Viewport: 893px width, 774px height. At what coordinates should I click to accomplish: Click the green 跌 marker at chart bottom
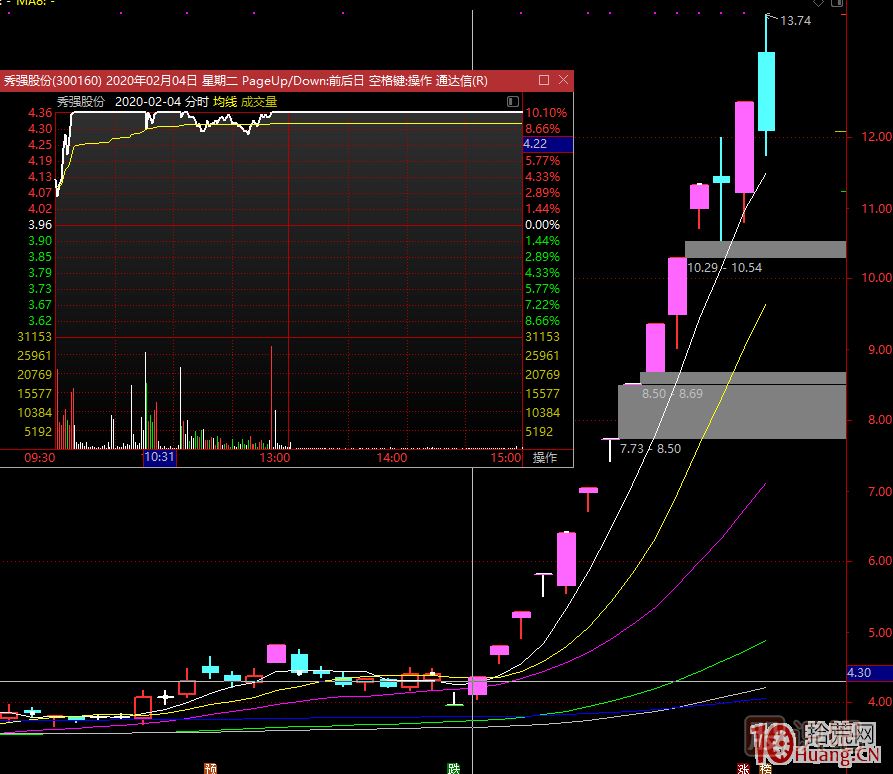pyautogui.click(x=453, y=767)
